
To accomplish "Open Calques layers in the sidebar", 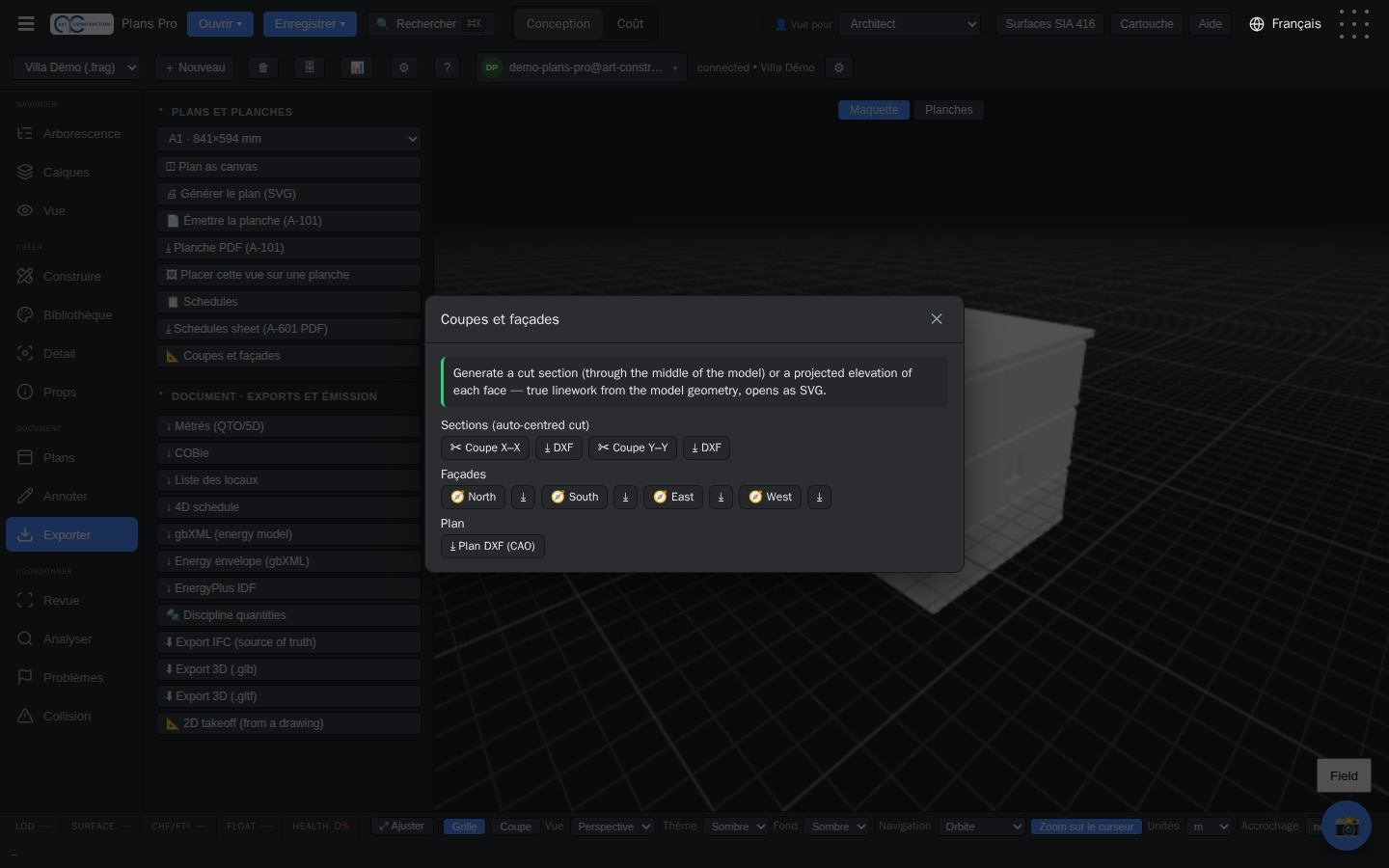I will click(71, 173).
